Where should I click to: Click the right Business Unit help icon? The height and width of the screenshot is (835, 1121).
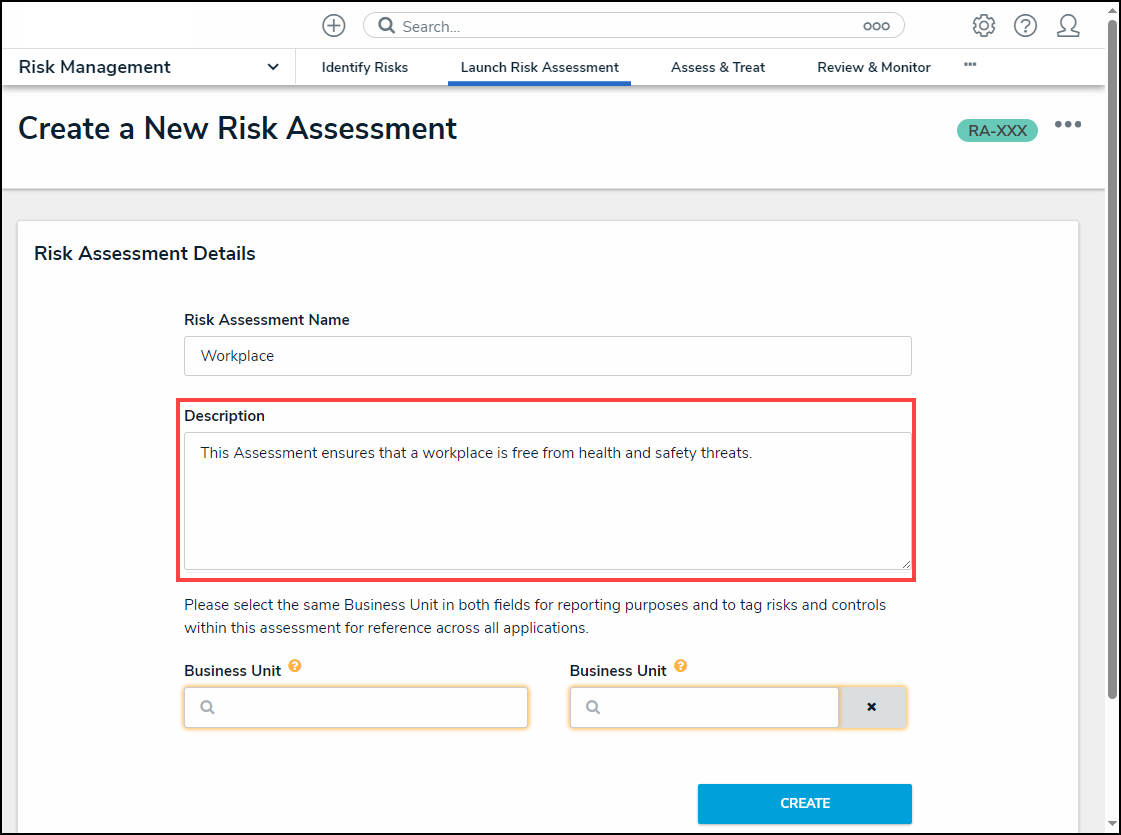pyautogui.click(x=681, y=666)
